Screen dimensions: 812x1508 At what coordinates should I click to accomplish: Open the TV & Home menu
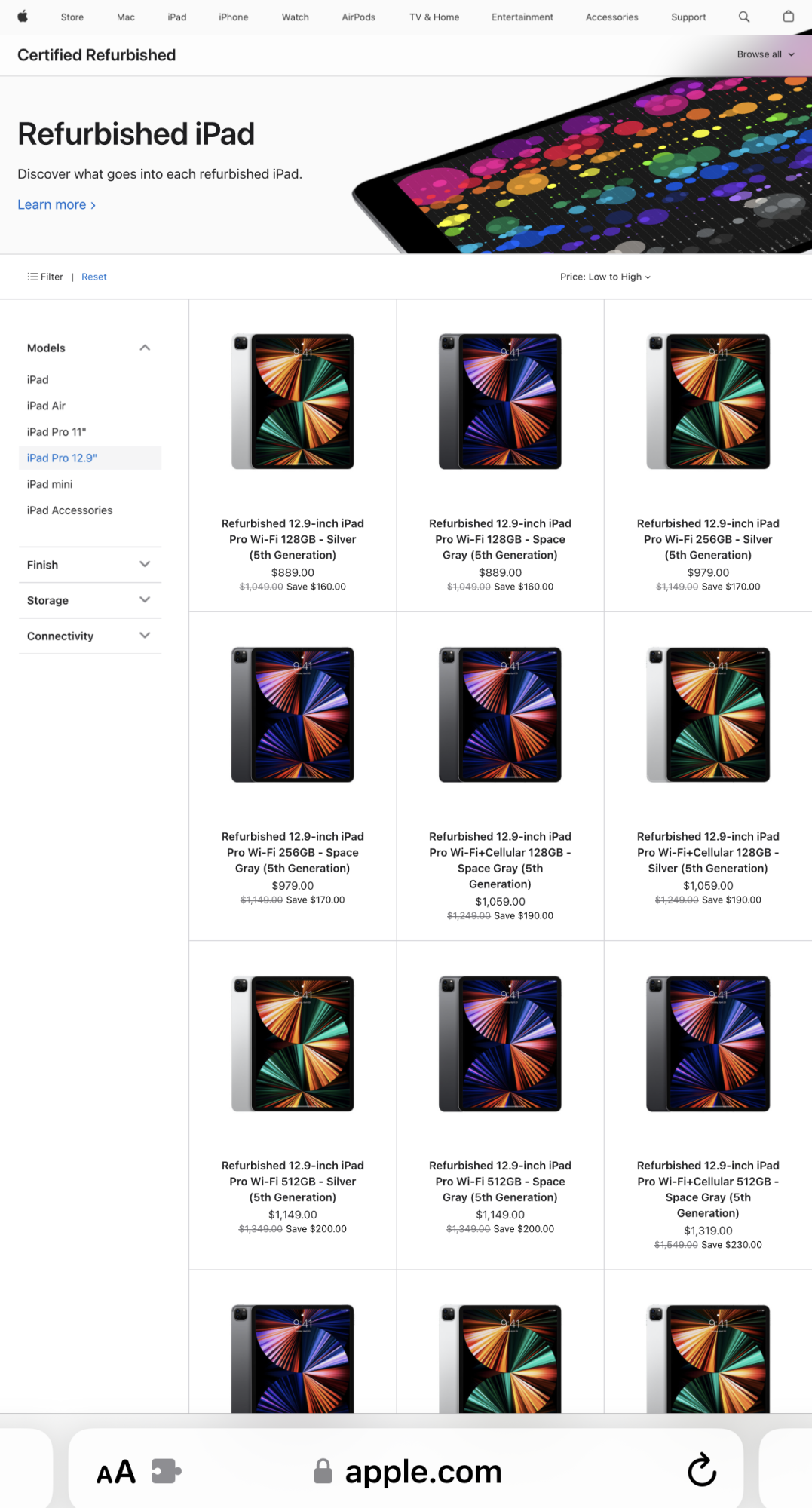tap(434, 17)
